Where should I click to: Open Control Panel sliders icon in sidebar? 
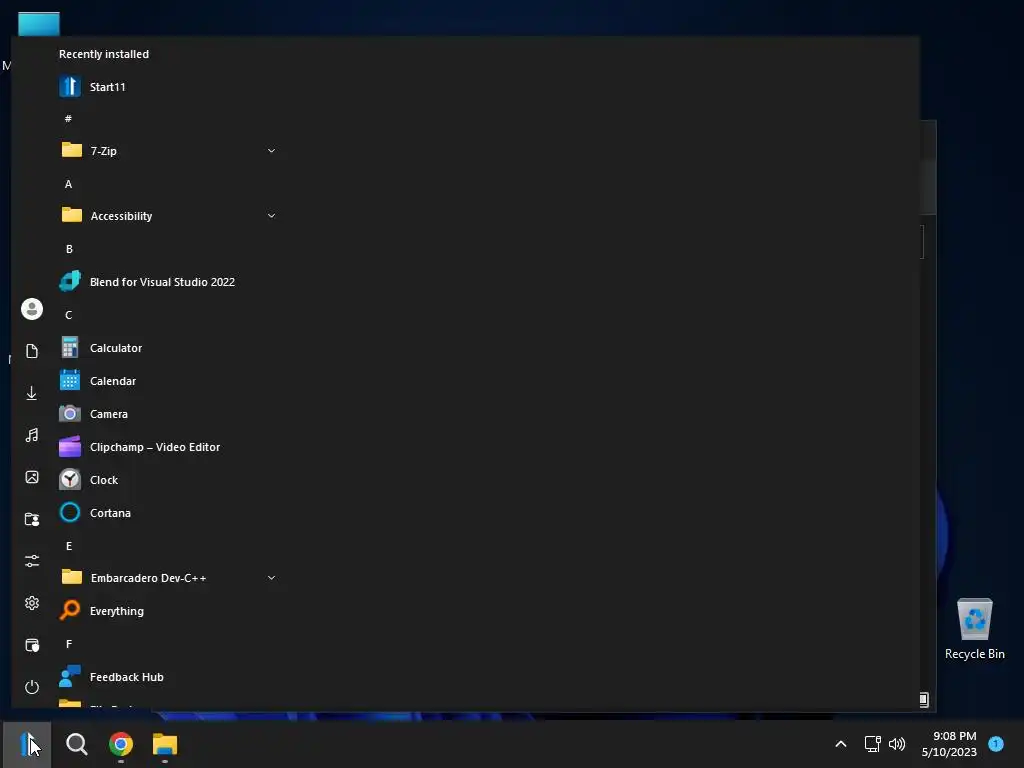coord(31,561)
